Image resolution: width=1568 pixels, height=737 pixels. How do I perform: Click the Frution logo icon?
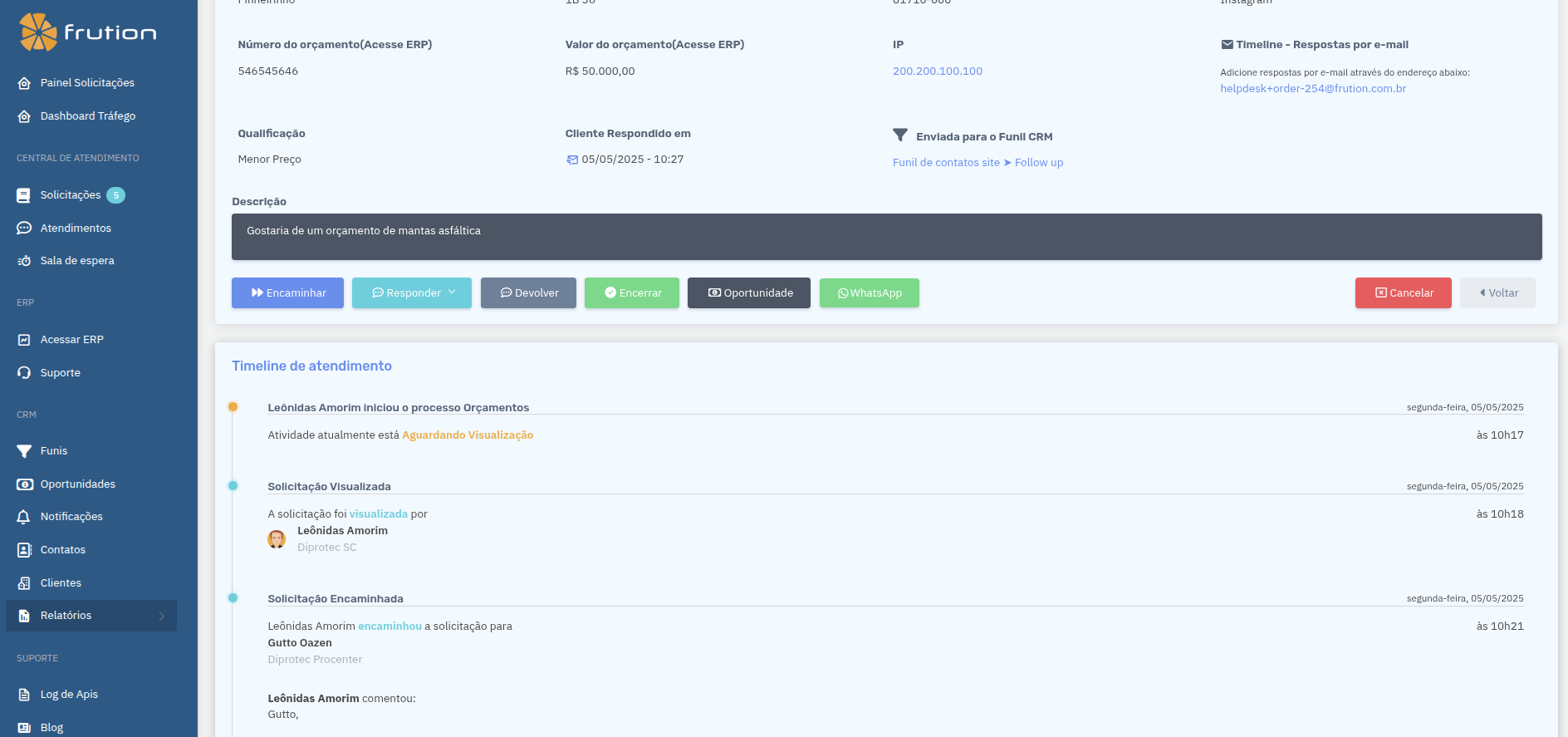(38, 32)
